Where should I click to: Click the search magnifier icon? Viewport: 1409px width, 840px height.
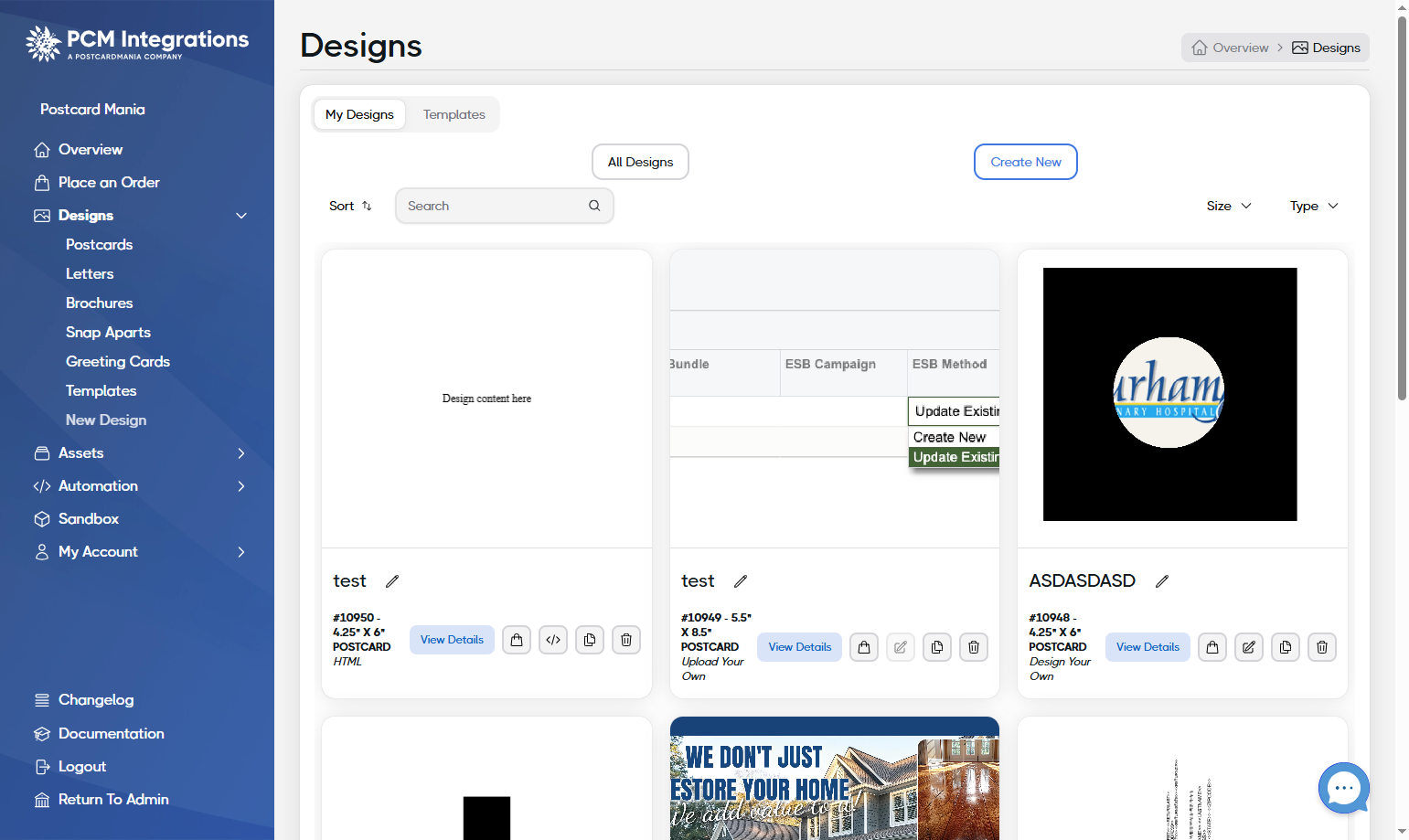click(594, 206)
